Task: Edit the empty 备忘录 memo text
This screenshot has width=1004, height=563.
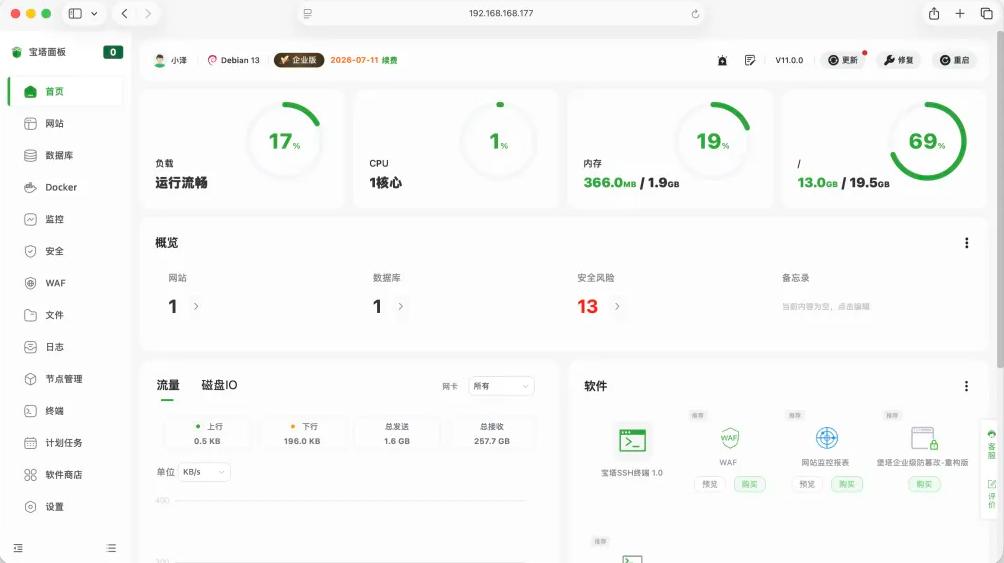Action: (x=825, y=307)
